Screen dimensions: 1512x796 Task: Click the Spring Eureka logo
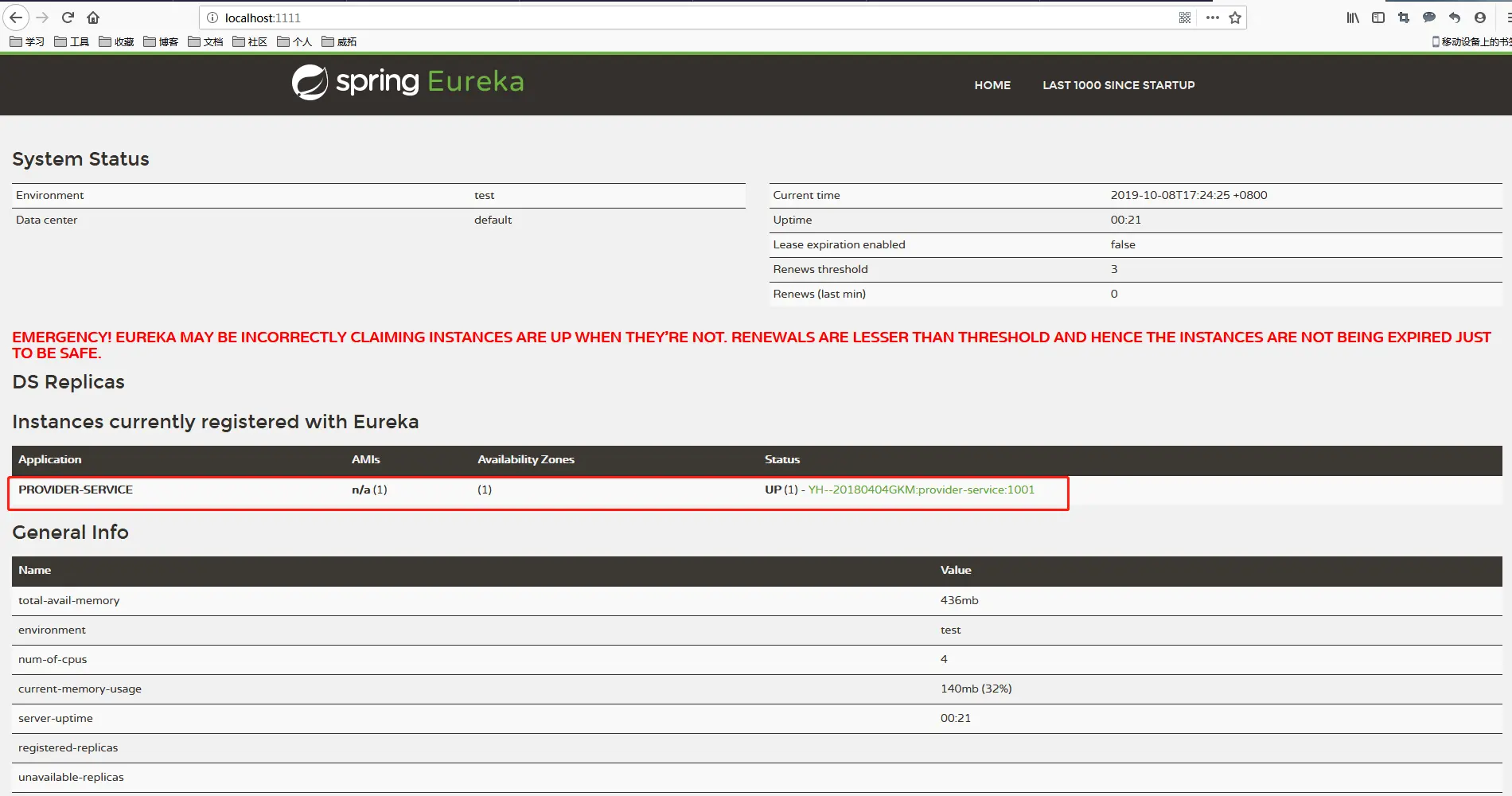(407, 82)
